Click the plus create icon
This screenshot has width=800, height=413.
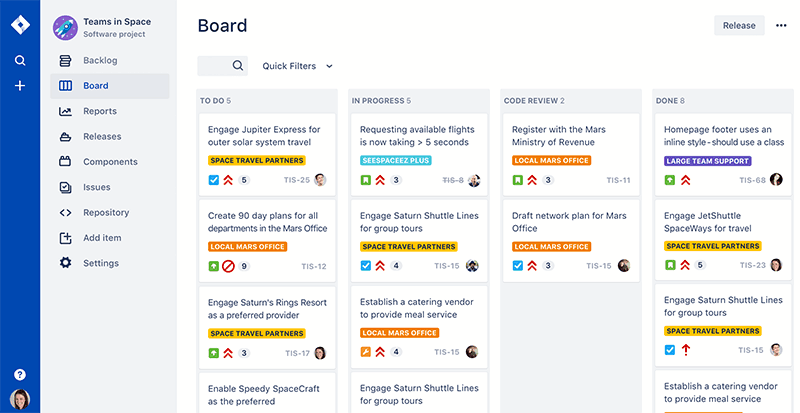(19, 86)
